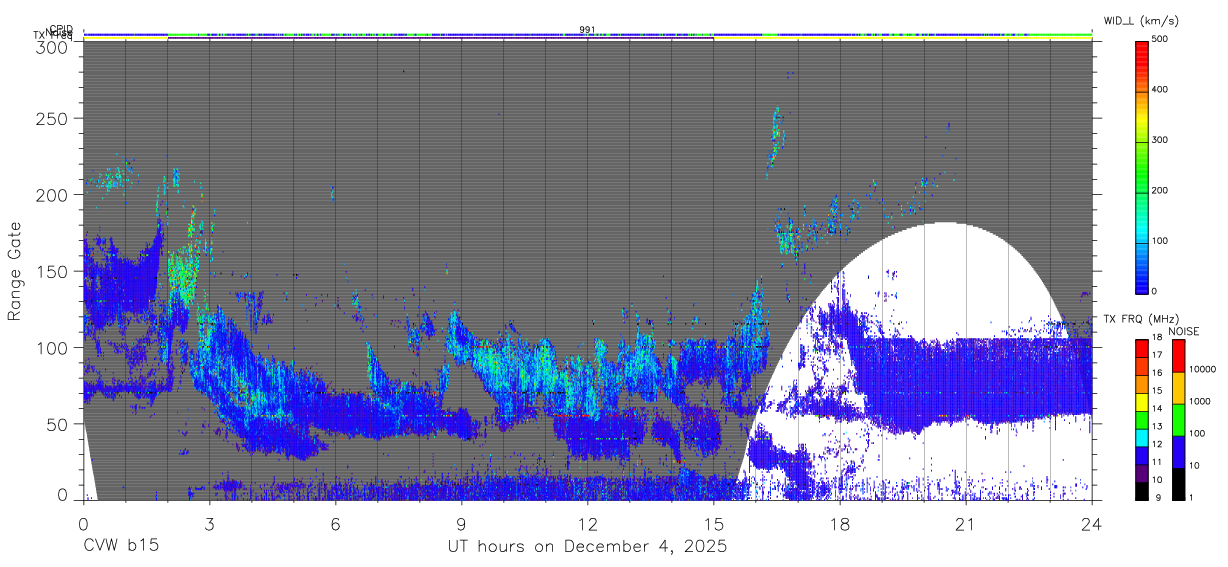Click the 'CVW b15' radar beam label

coord(121,546)
